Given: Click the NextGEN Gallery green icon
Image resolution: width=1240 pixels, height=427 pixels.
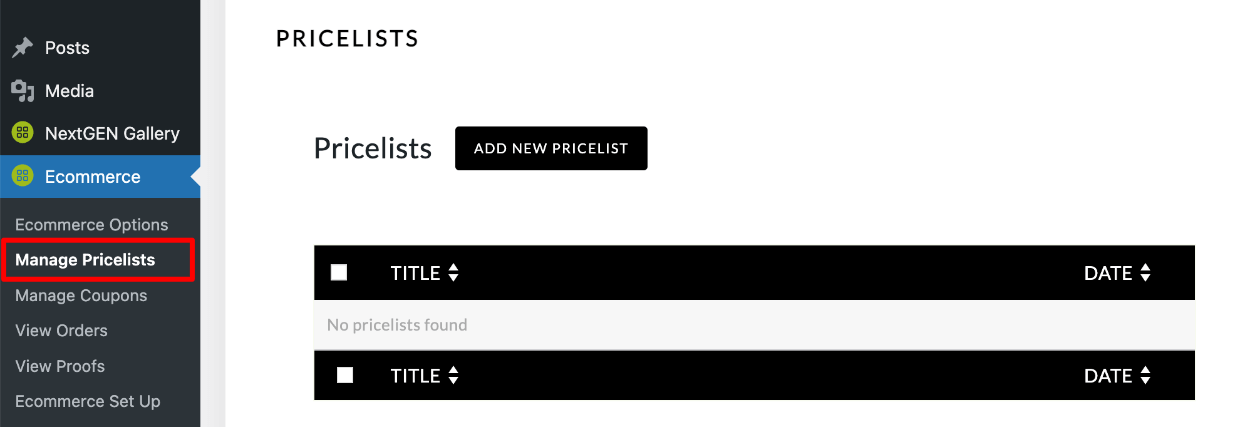Looking at the screenshot, I should 22,133.
